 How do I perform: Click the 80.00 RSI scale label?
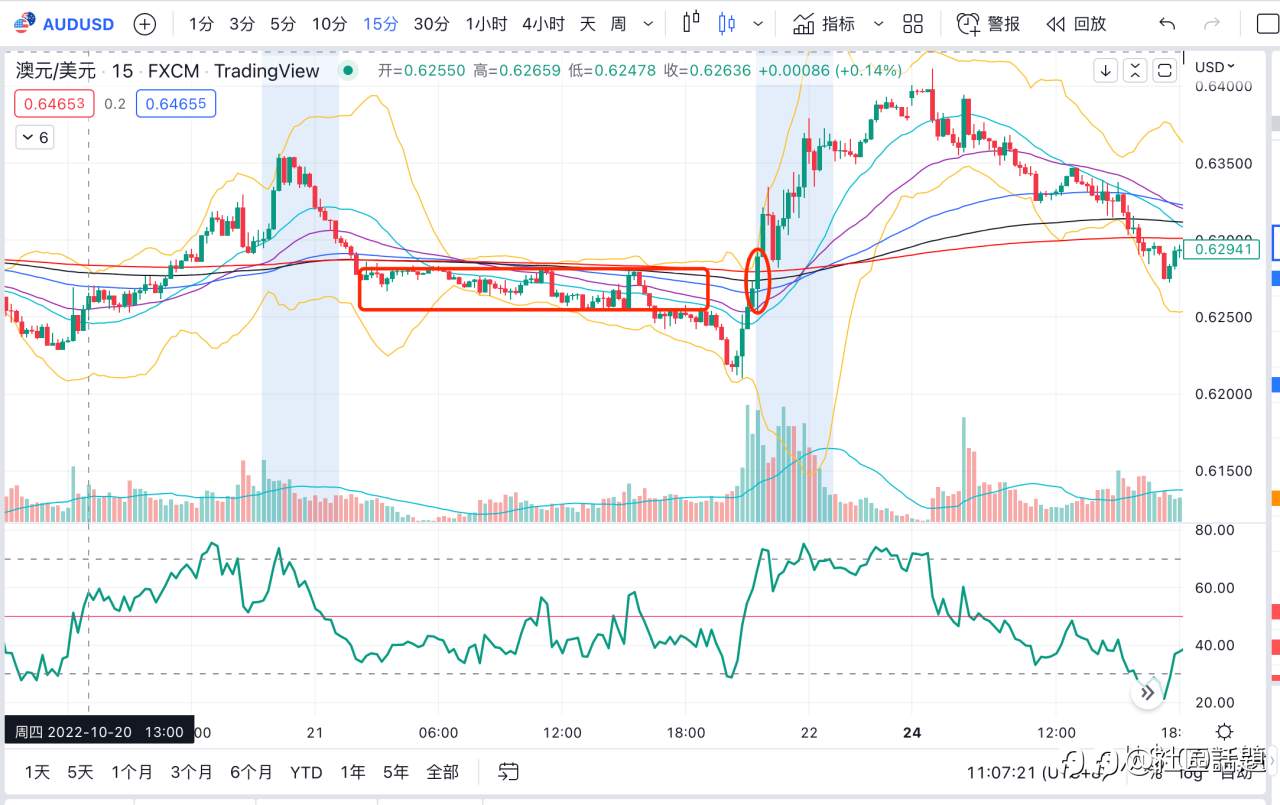click(x=1215, y=530)
